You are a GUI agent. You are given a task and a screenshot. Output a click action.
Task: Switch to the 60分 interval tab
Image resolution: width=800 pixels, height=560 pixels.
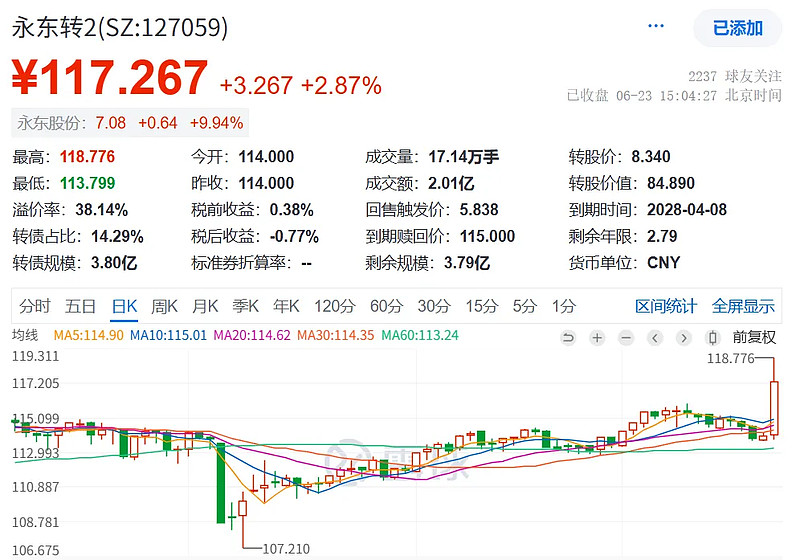pos(387,307)
